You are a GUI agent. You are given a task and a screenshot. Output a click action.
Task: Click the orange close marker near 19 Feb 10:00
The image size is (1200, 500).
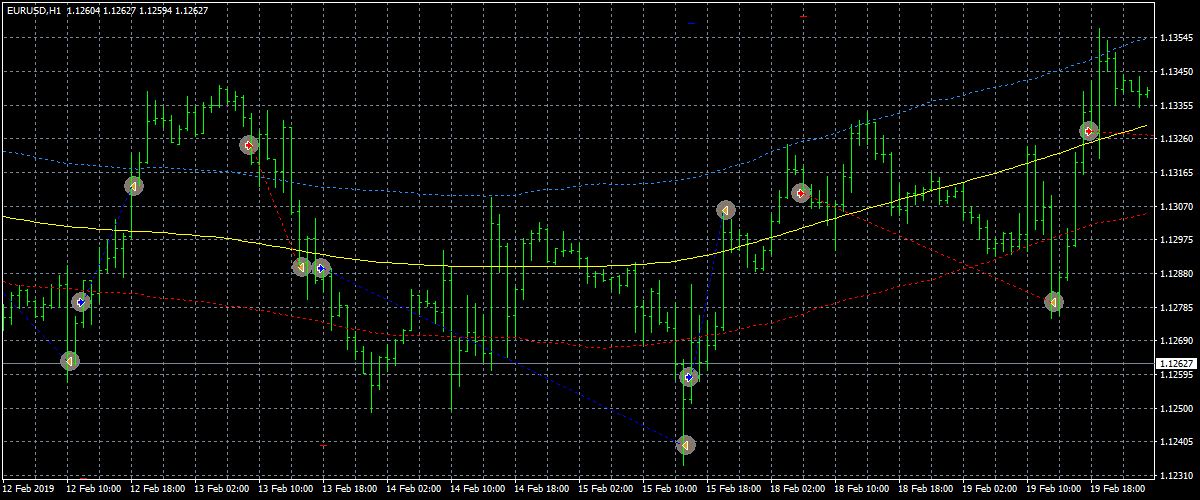click(x=1053, y=301)
